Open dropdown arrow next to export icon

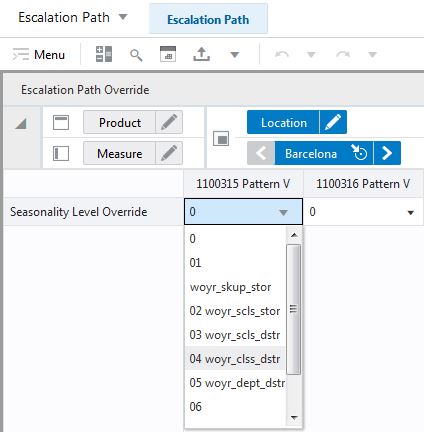(235, 55)
